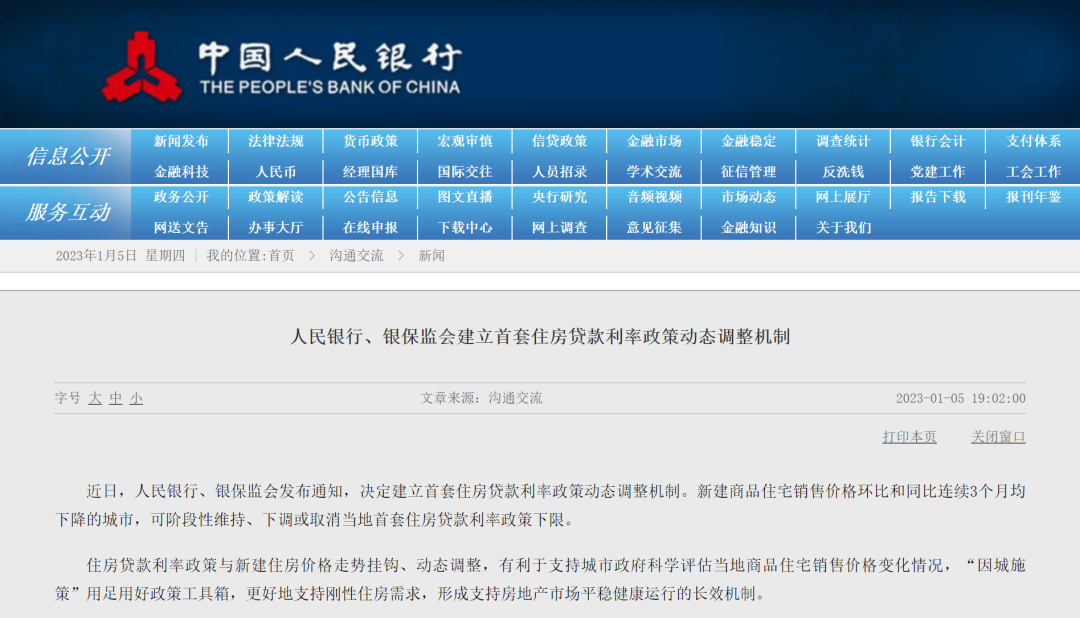Open 央行研究 navigation item

point(559,197)
